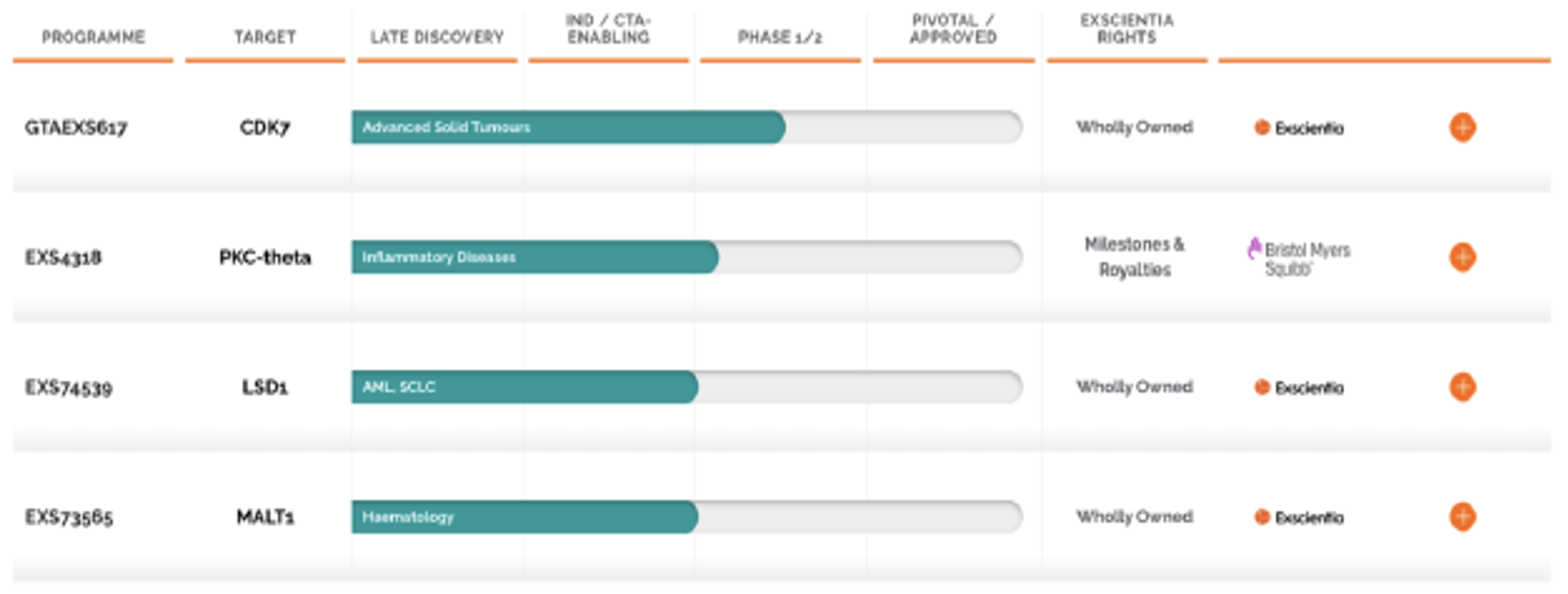Click the EXS73565 programme name

(69, 517)
